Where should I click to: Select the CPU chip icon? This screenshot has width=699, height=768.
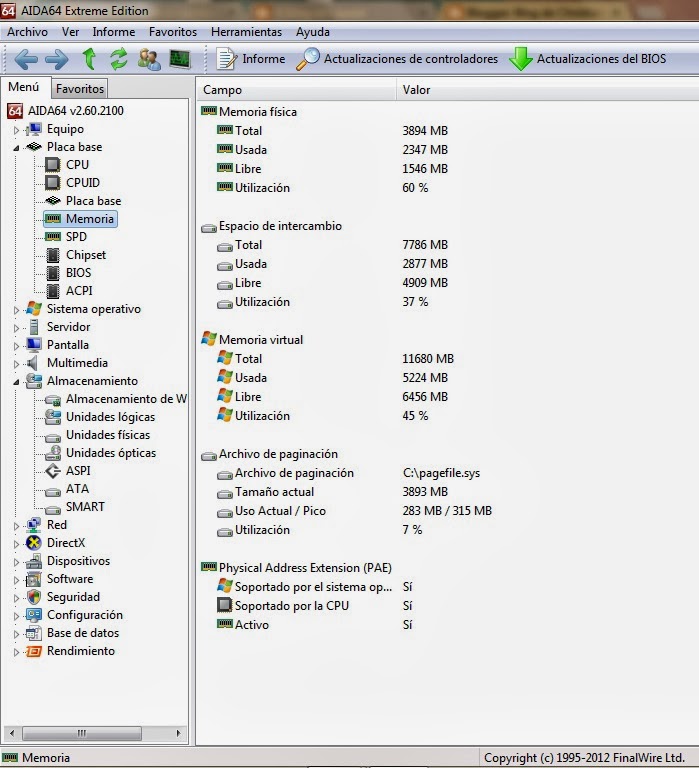point(53,165)
